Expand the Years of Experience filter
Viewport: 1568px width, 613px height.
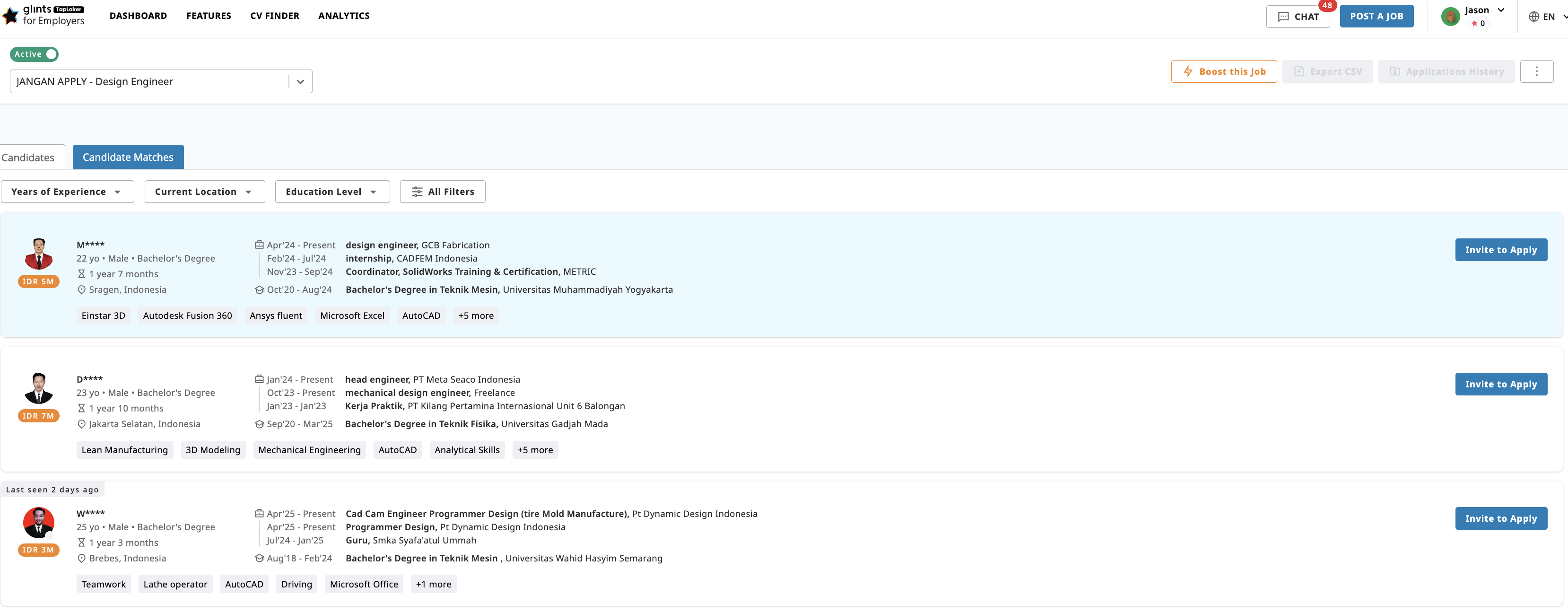tap(67, 191)
